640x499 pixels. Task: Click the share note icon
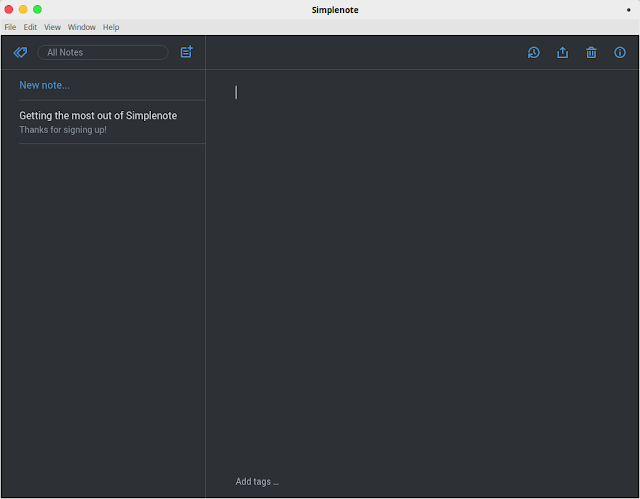562,53
